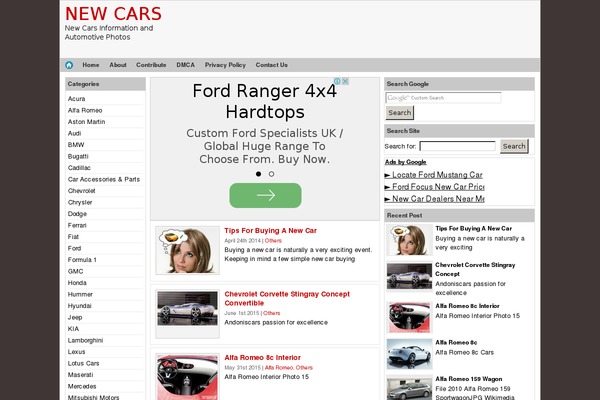Click the Search Google button
This screenshot has width=600, height=400.
(x=399, y=113)
